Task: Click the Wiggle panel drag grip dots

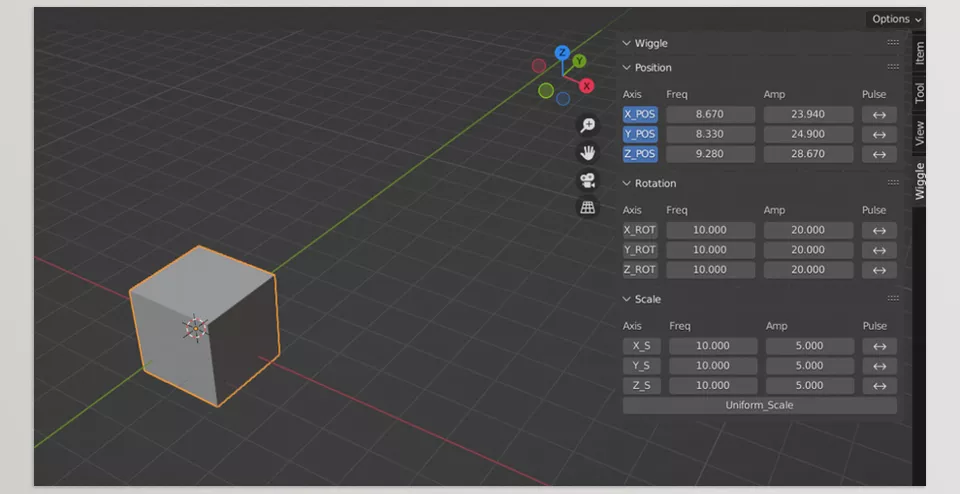Action: click(893, 42)
